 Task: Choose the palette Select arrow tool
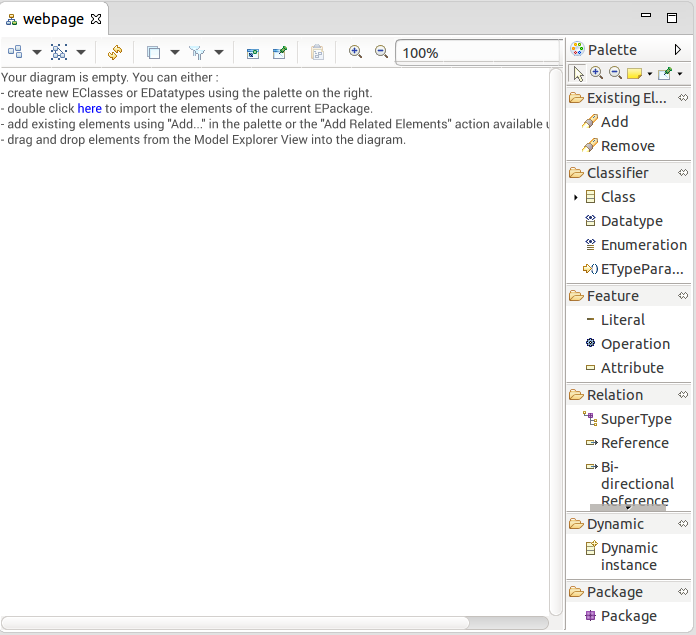pos(578,74)
